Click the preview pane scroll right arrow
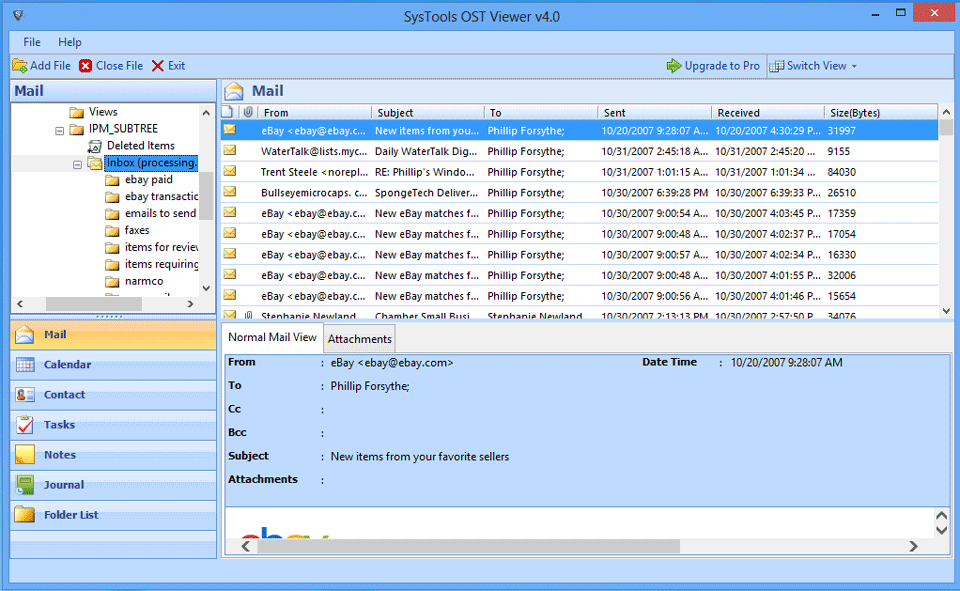The width and height of the screenshot is (960, 591). coord(913,546)
